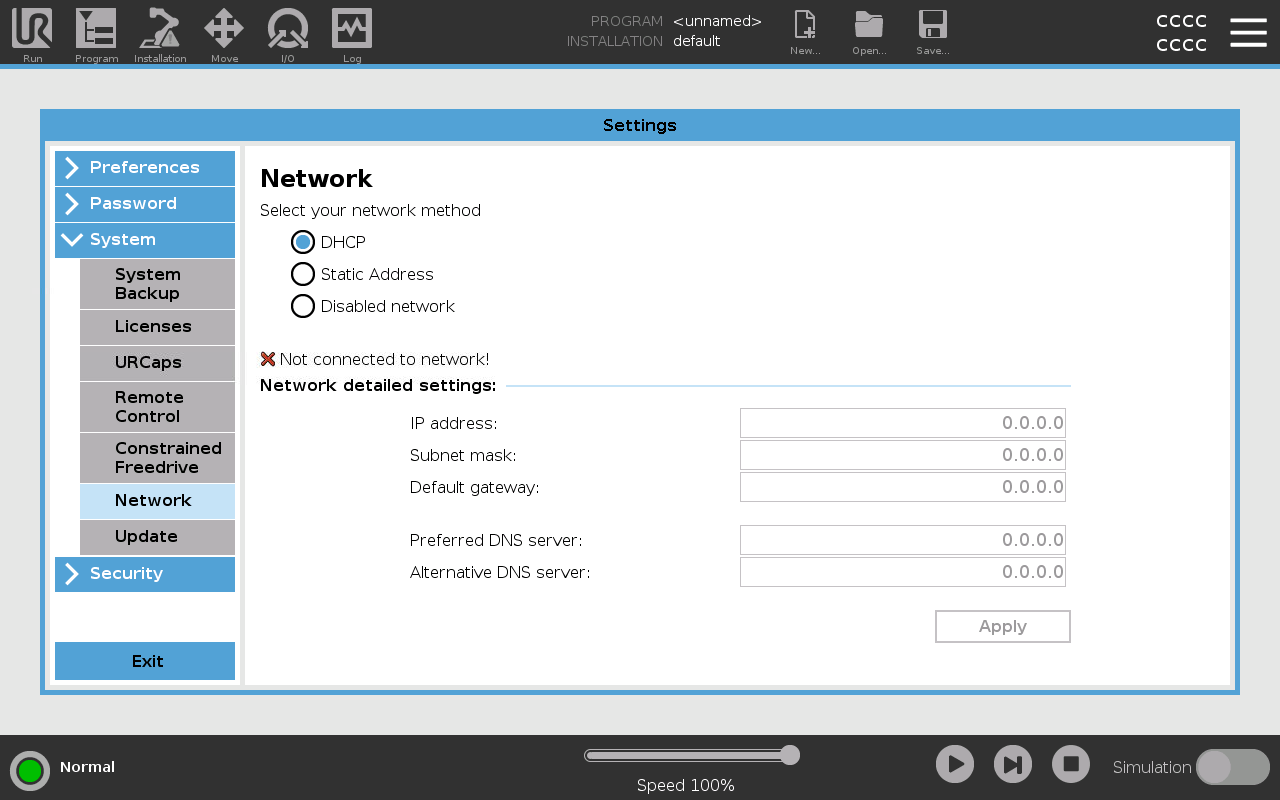1280x800 pixels.
Task: Click the Preferred DNS server field
Action: point(903,540)
